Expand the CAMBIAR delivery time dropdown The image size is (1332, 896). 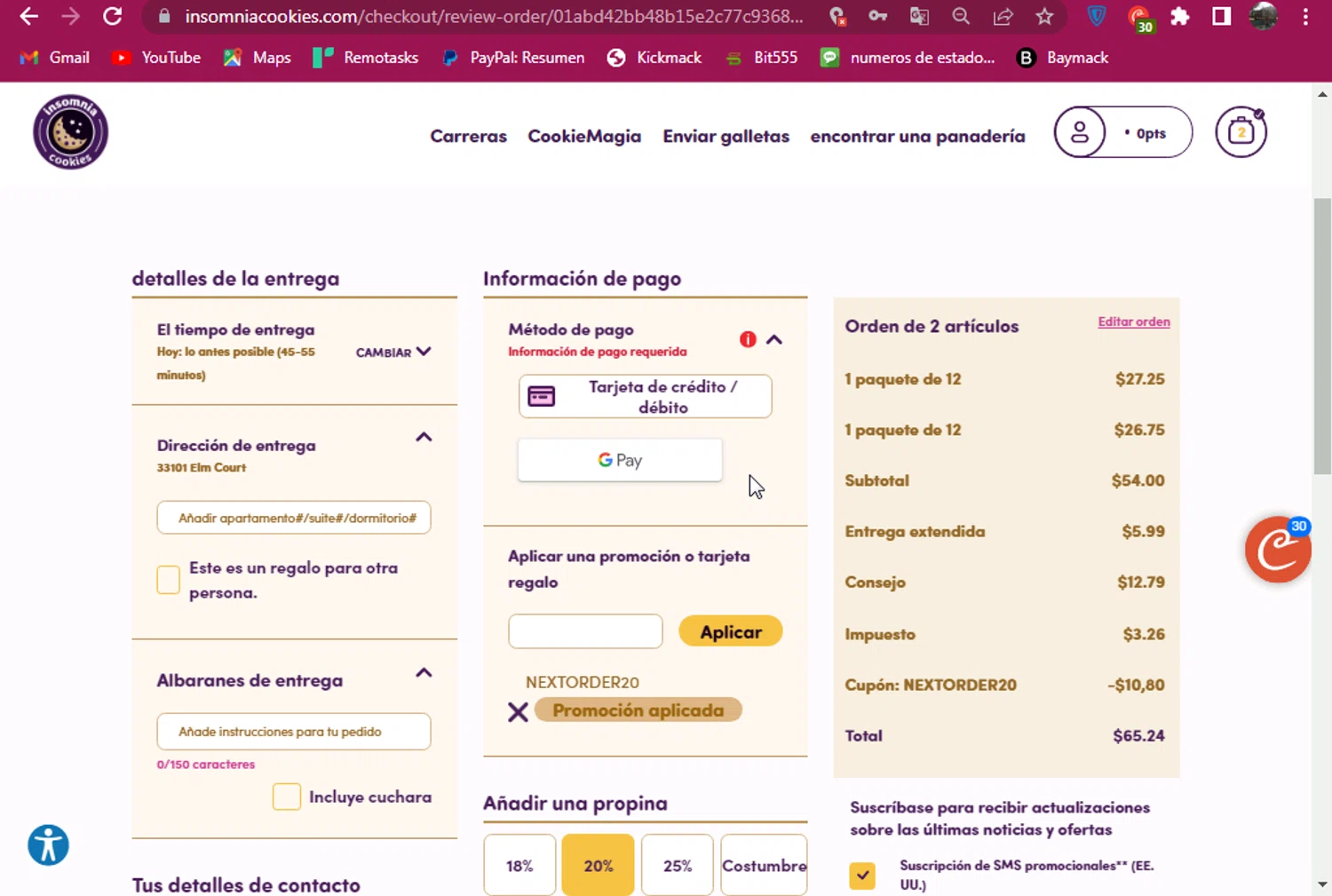[393, 352]
